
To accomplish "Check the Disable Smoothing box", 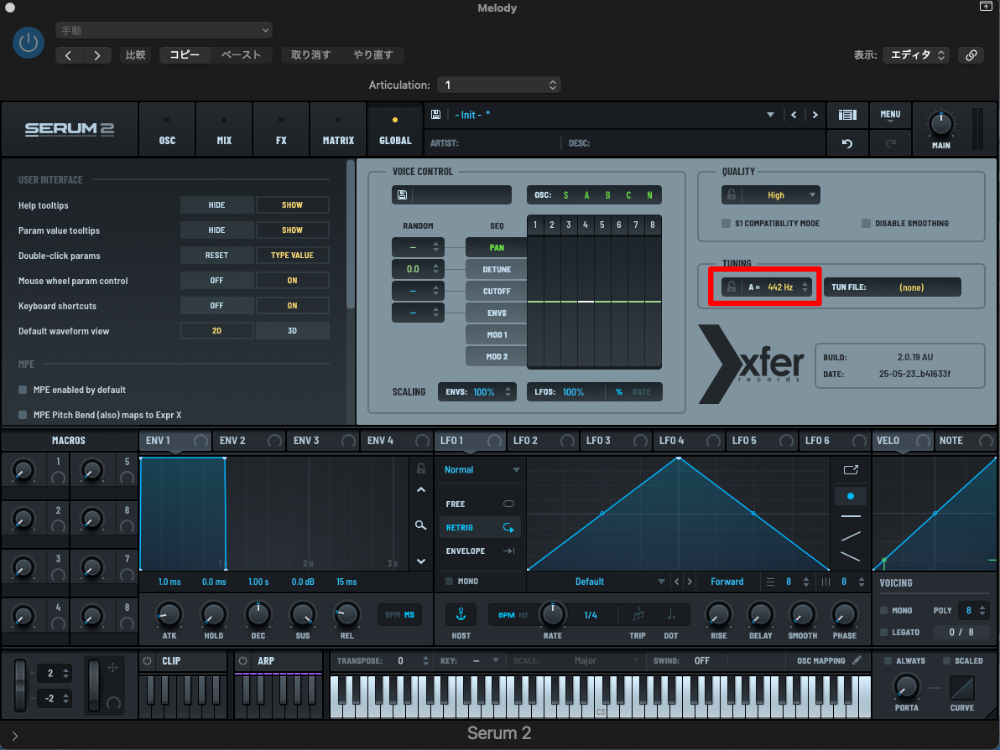I will pyautogui.click(x=866, y=223).
